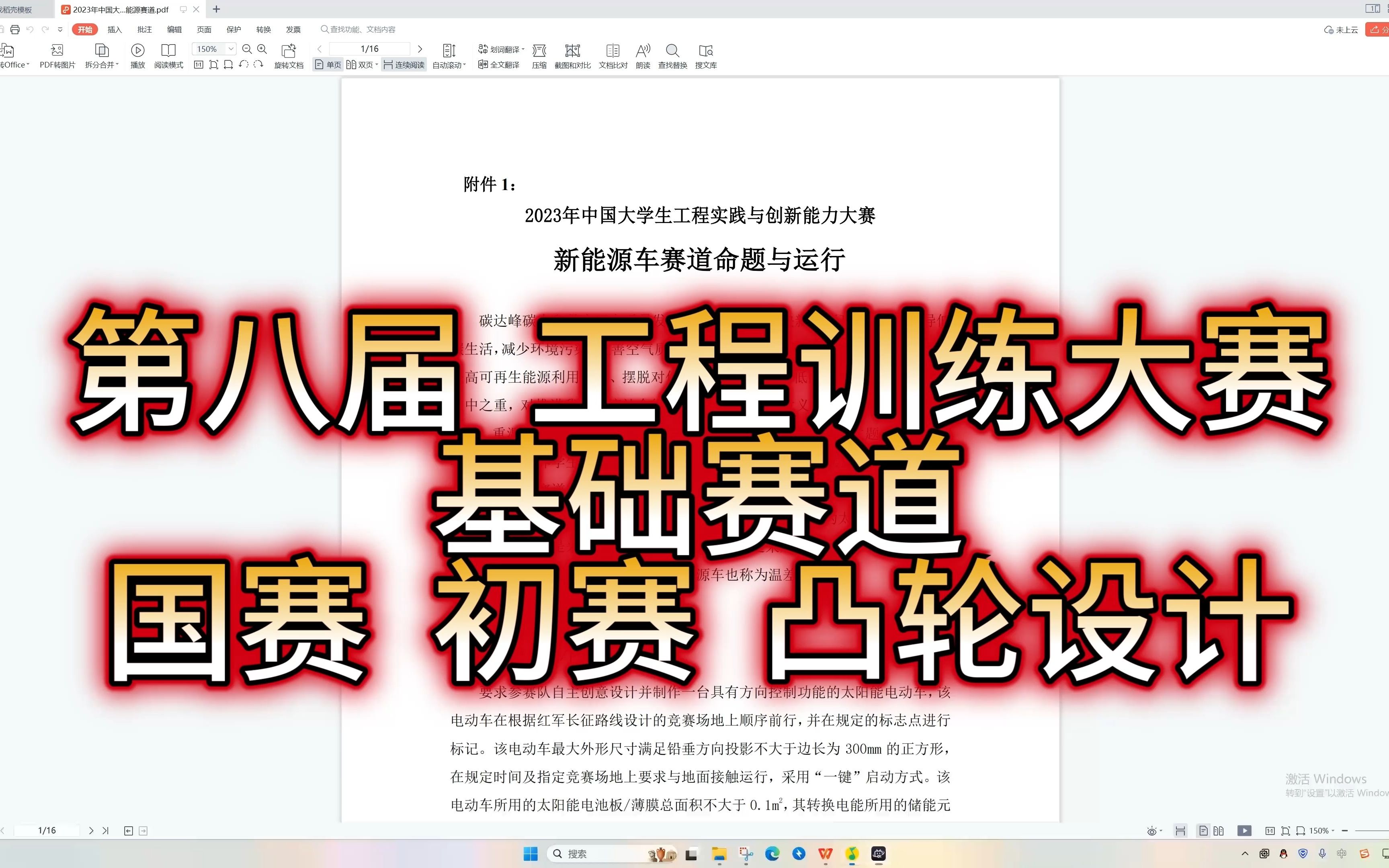This screenshot has height=868, width=1389.
Task: Click the print icon in quick toolbar
Action: click(15, 29)
